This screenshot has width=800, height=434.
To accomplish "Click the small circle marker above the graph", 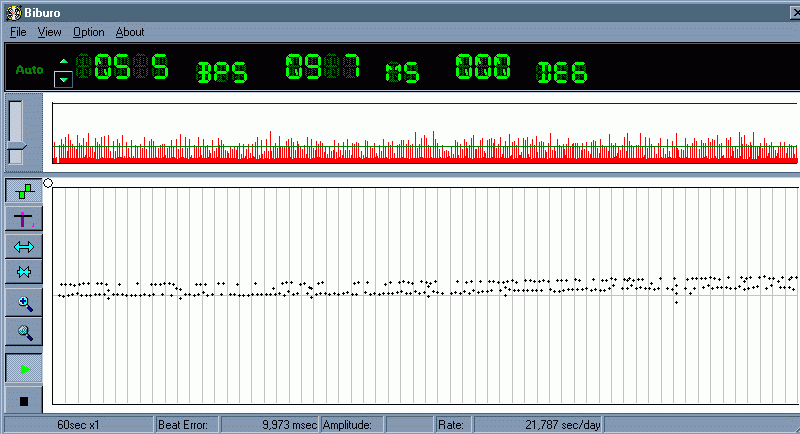I will [48, 182].
